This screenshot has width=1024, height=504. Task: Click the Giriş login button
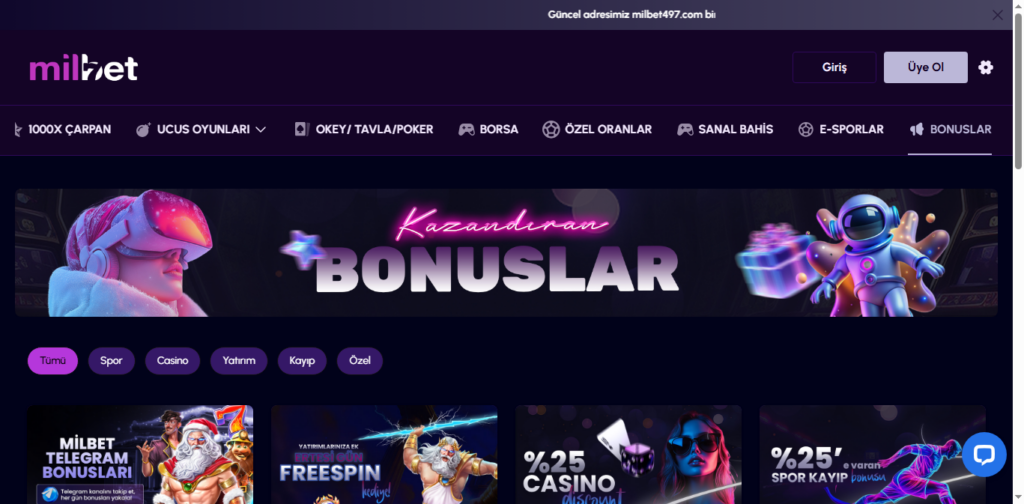coord(834,67)
